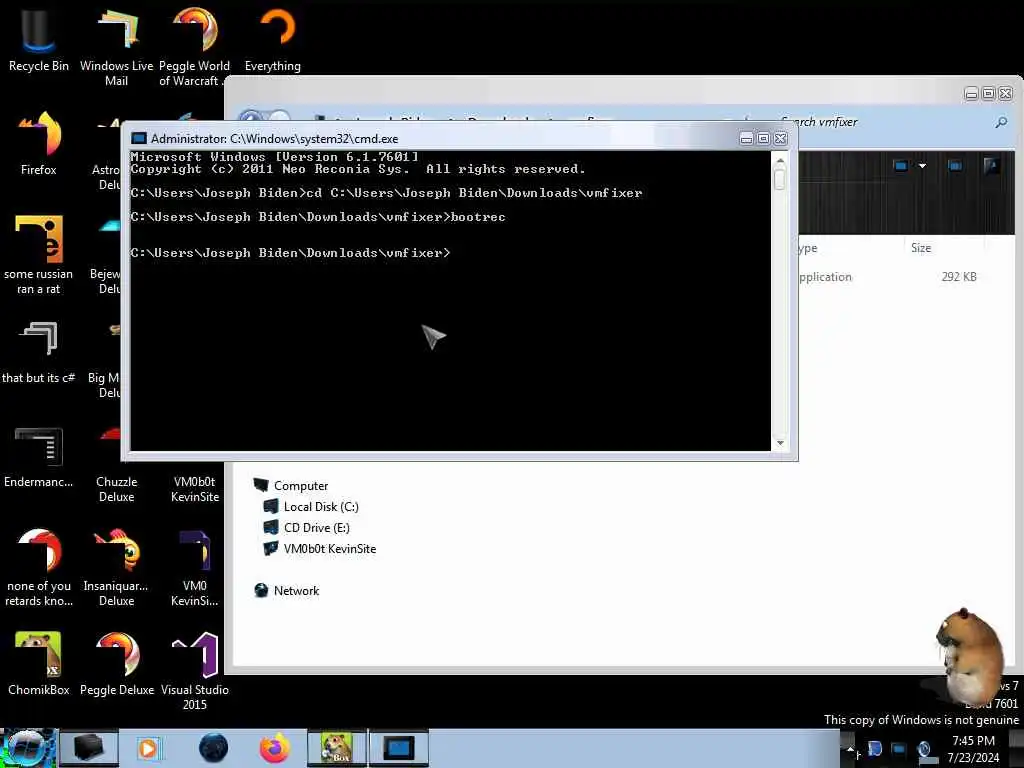Viewport: 1024px width, 768px height.
Task: Close the vmfixer Explorer window
Action: (x=1006, y=94)
